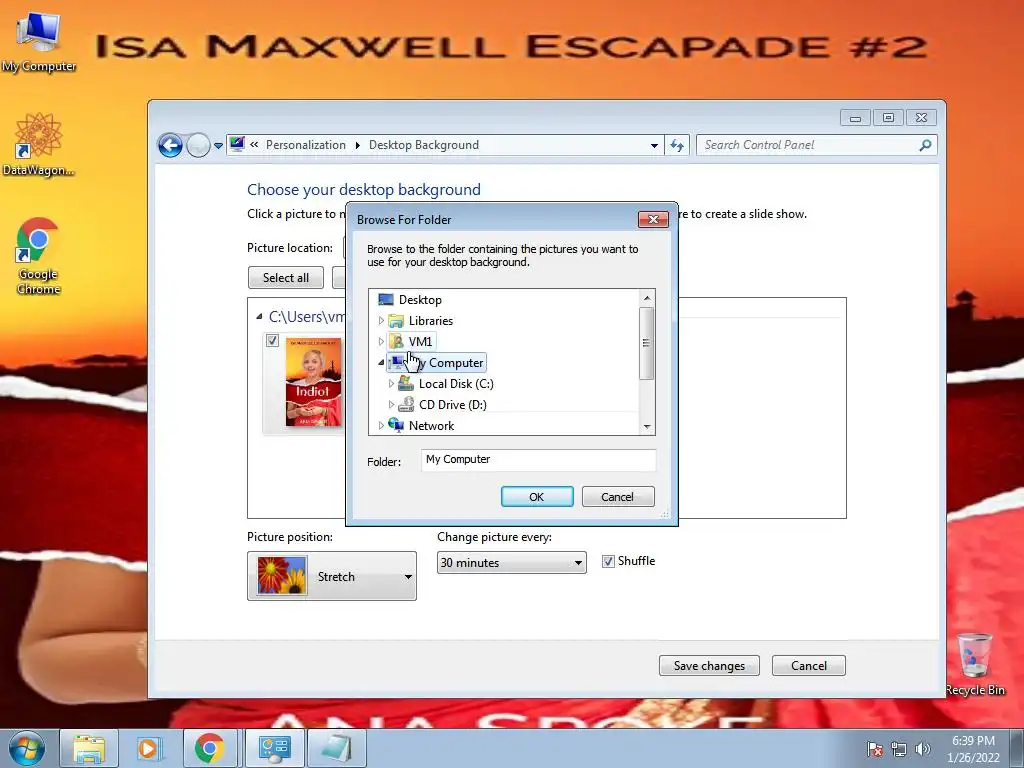Select CD Drive (D:) in the tree
1024x768 pixels.
(453, 404)
